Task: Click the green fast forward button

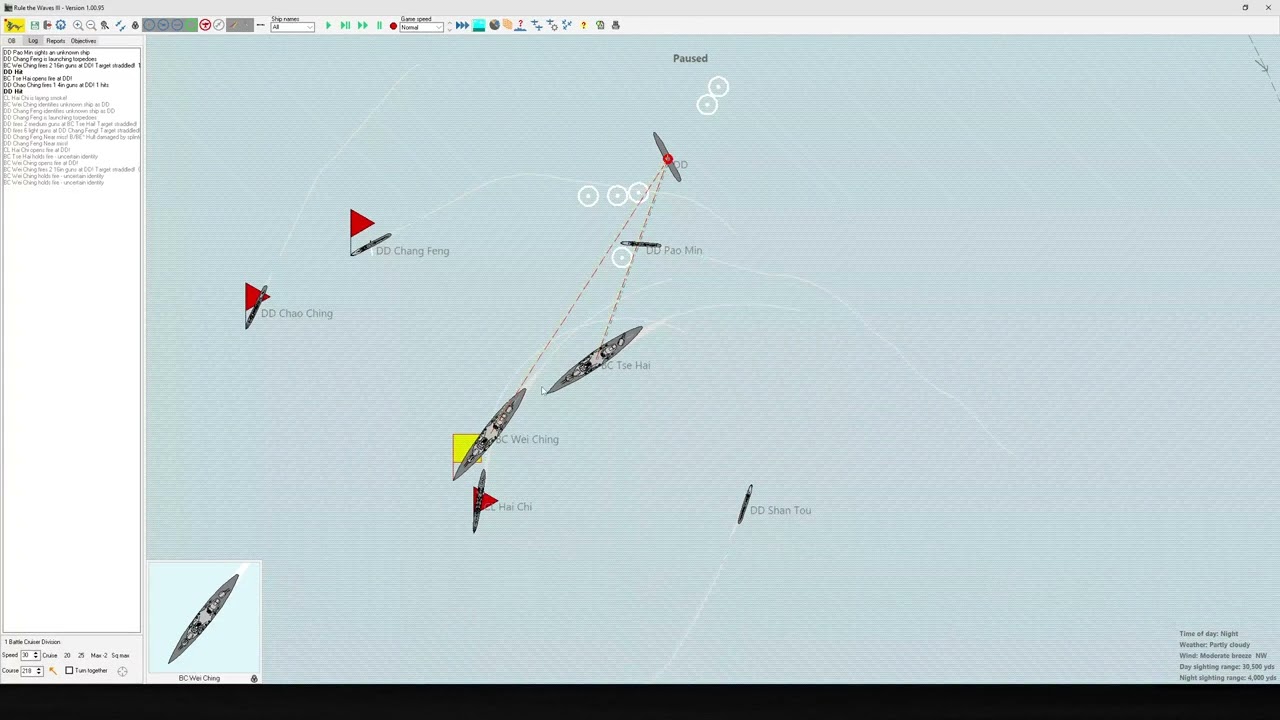Action: 362,25
